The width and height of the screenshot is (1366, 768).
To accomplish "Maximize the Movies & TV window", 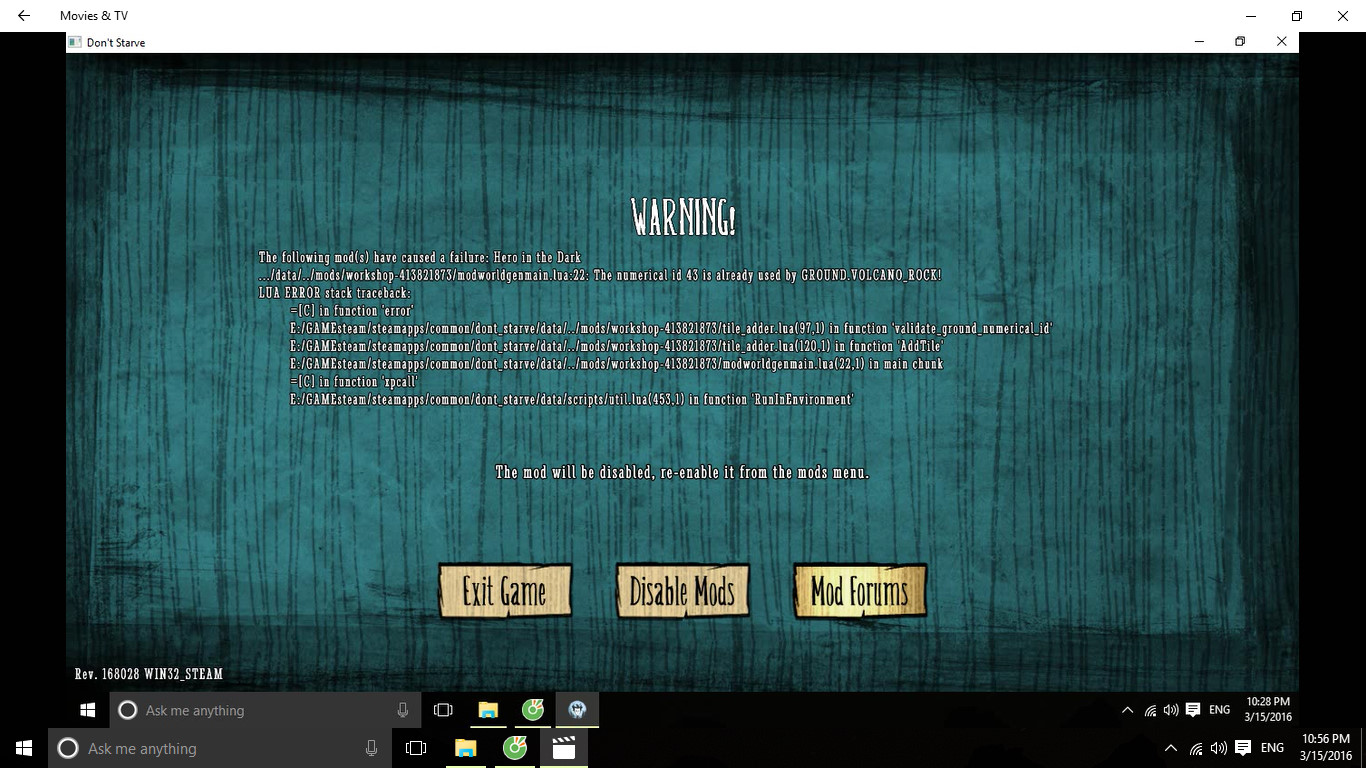I will click(1297, 16).
